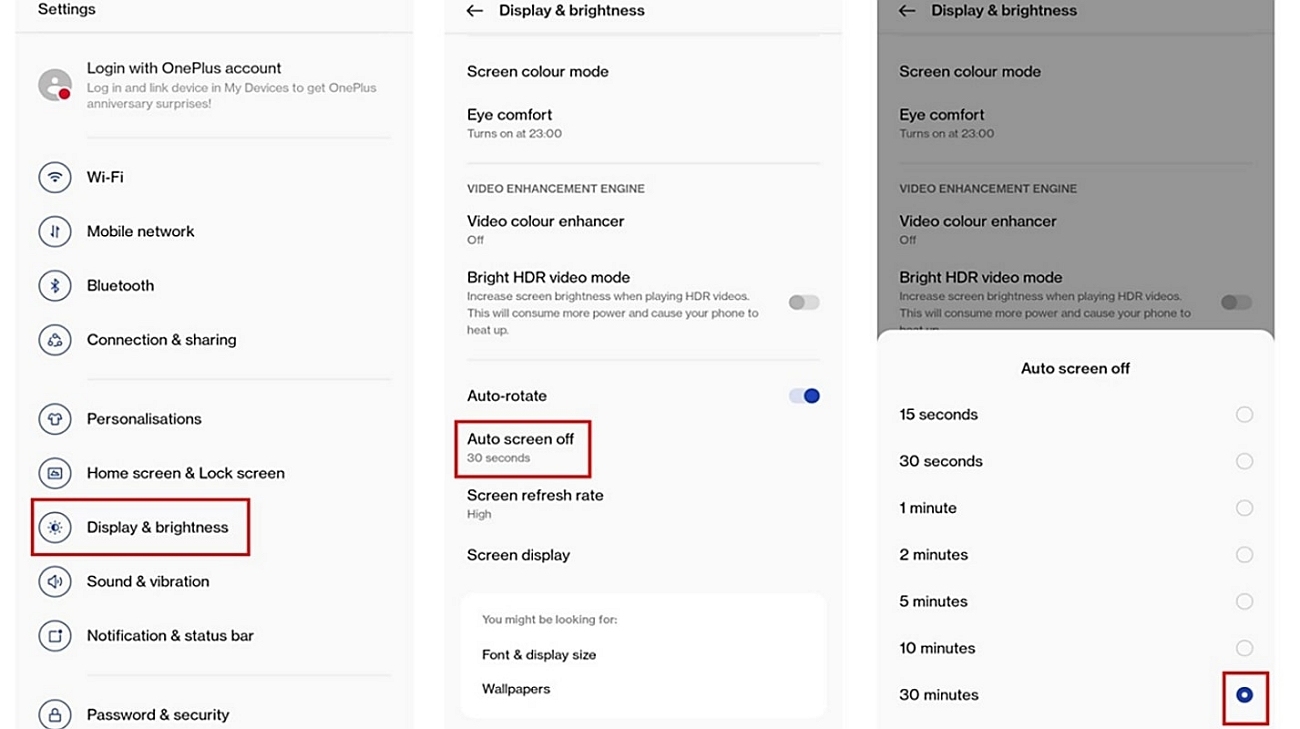Select the 10 minutes radio button
Image resolution: width=1300 pixels, height=729 pixels.
[1244, 648]
